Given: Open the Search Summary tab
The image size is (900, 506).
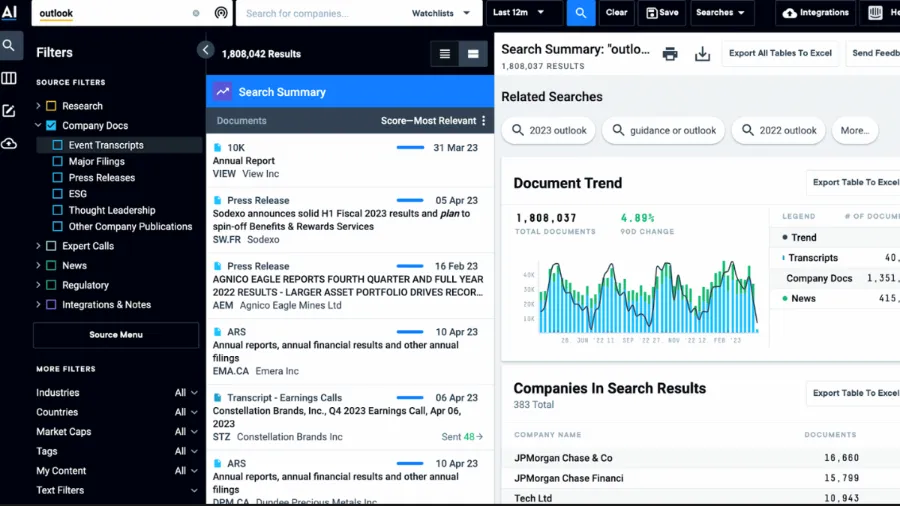Looking at the screenshot, I should click(x=350, y=92).
